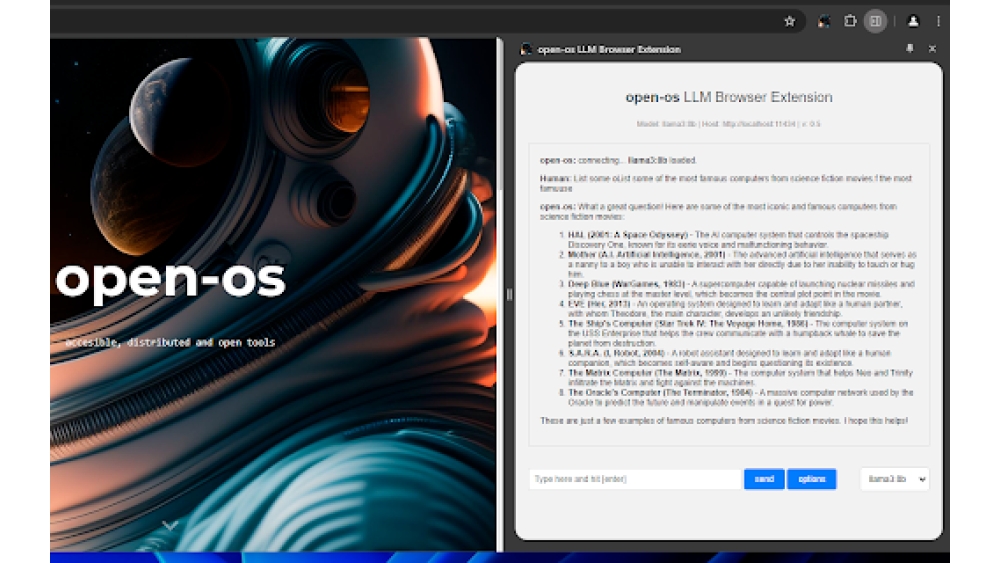
Task: Click list entry Mother A.I. Artificial Intelligence
Action: point(742,264)
